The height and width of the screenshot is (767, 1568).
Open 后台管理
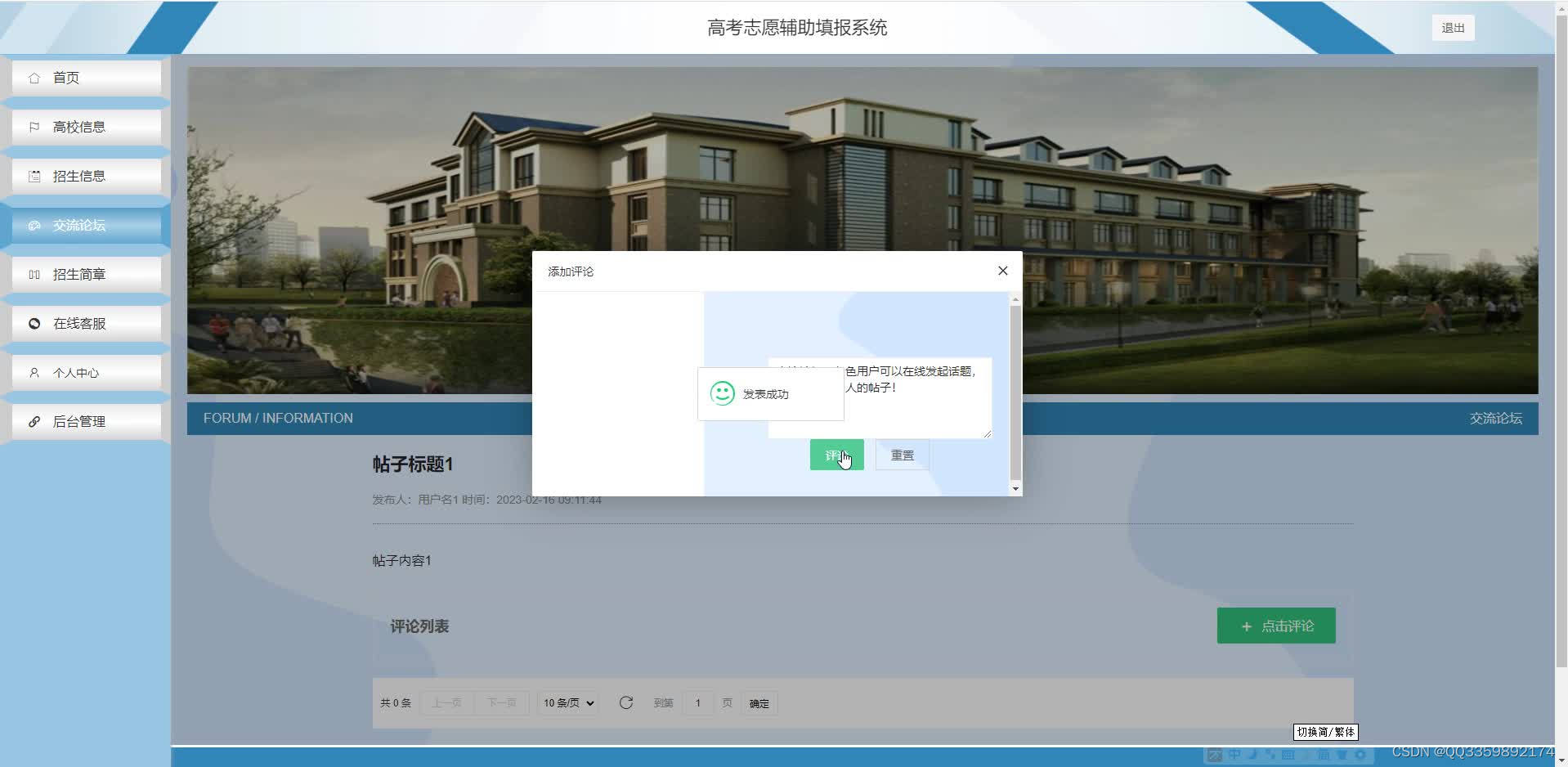[x=87, y=421]
